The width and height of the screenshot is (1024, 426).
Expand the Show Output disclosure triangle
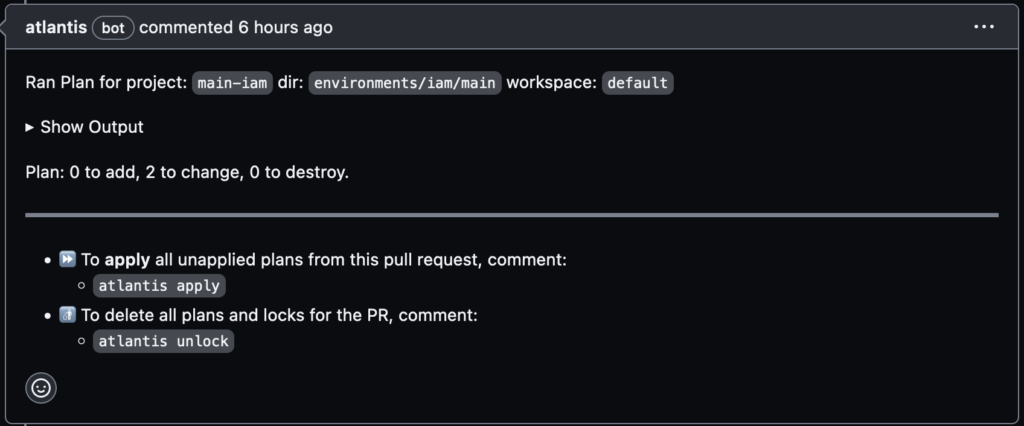[x=30, y=128]
